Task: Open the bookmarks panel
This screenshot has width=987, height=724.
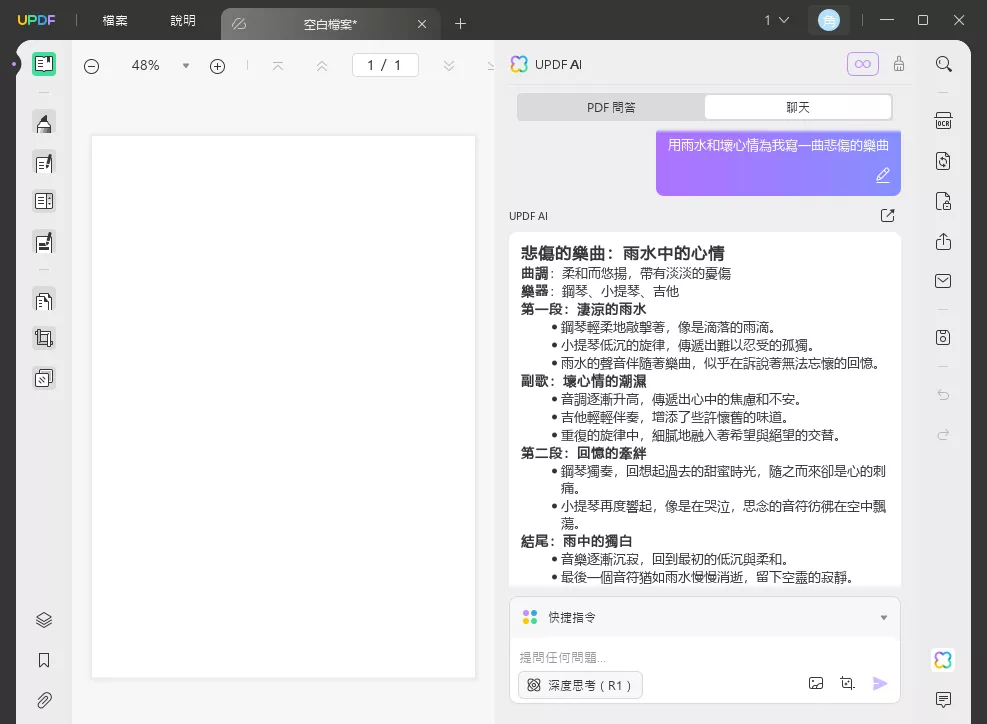Action: pos(44,660)
